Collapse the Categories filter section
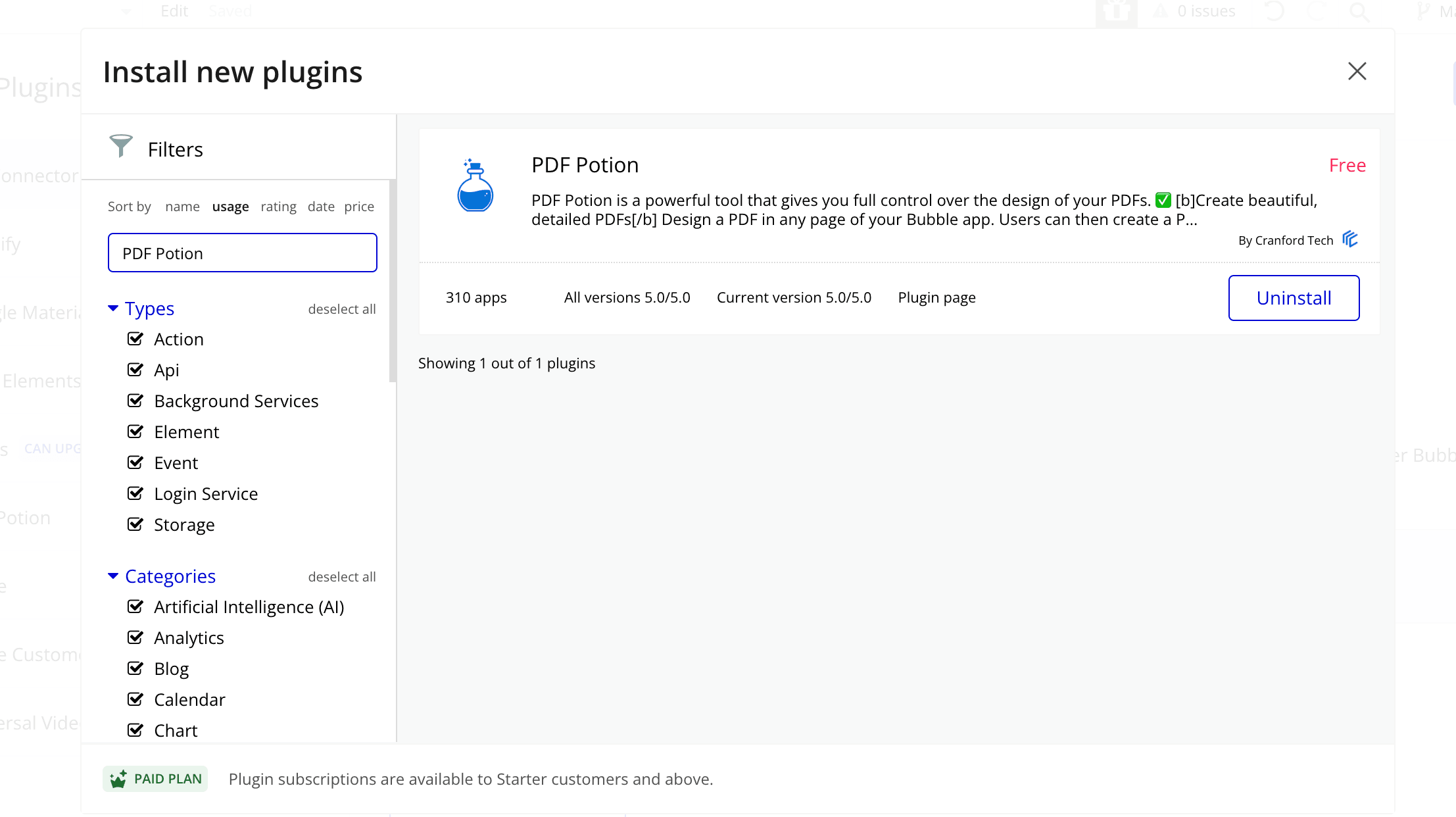The width and height of the screenshot is (1456, 817). [x=113, y=576]
